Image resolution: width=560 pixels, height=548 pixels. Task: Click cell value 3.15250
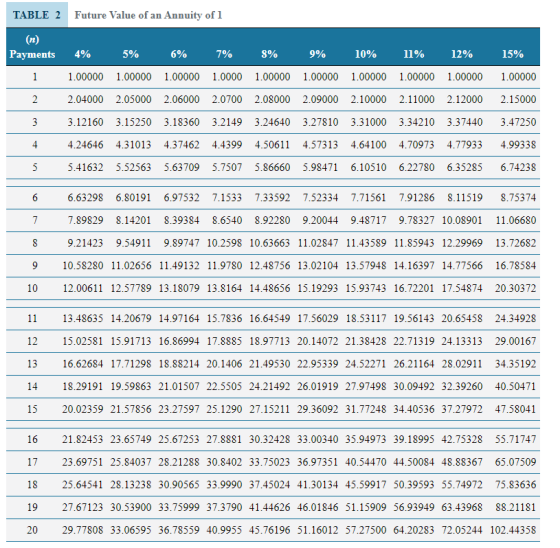click(x=134, y=122)
